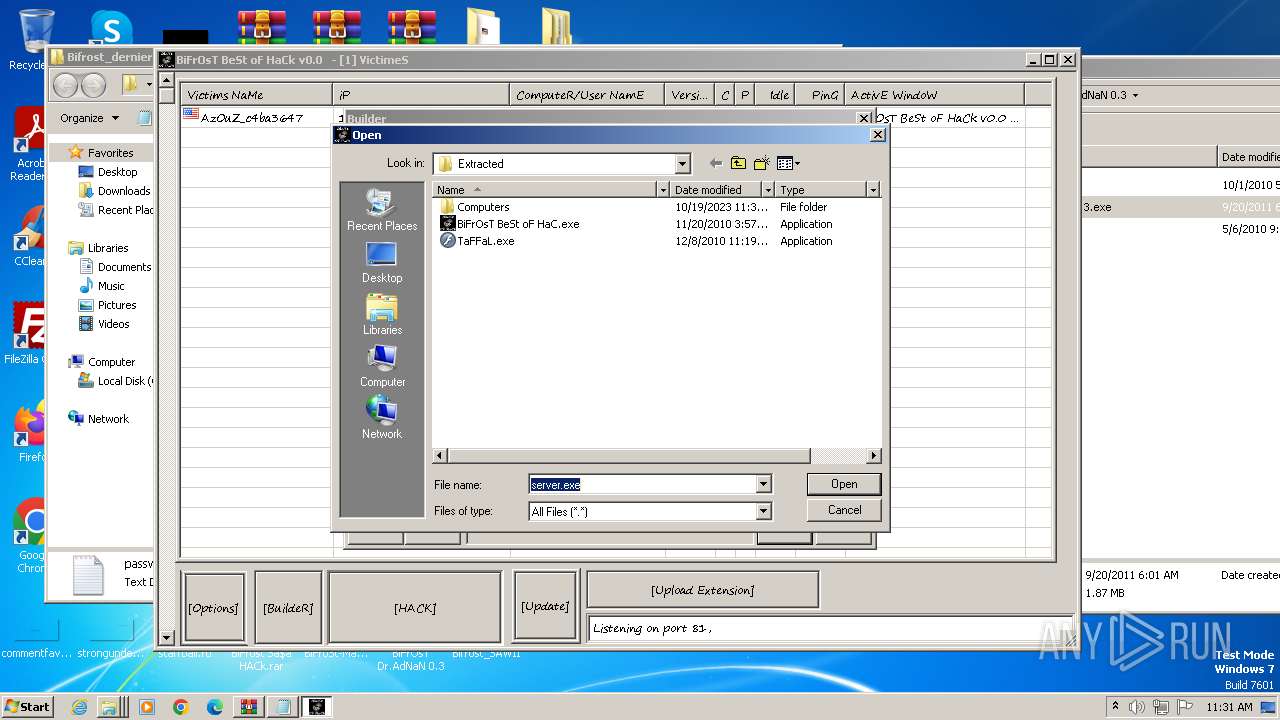Click the horizontal scrollbar right arrow in the file list
The image size is (1280, 720).
click(x=873, y=456)
